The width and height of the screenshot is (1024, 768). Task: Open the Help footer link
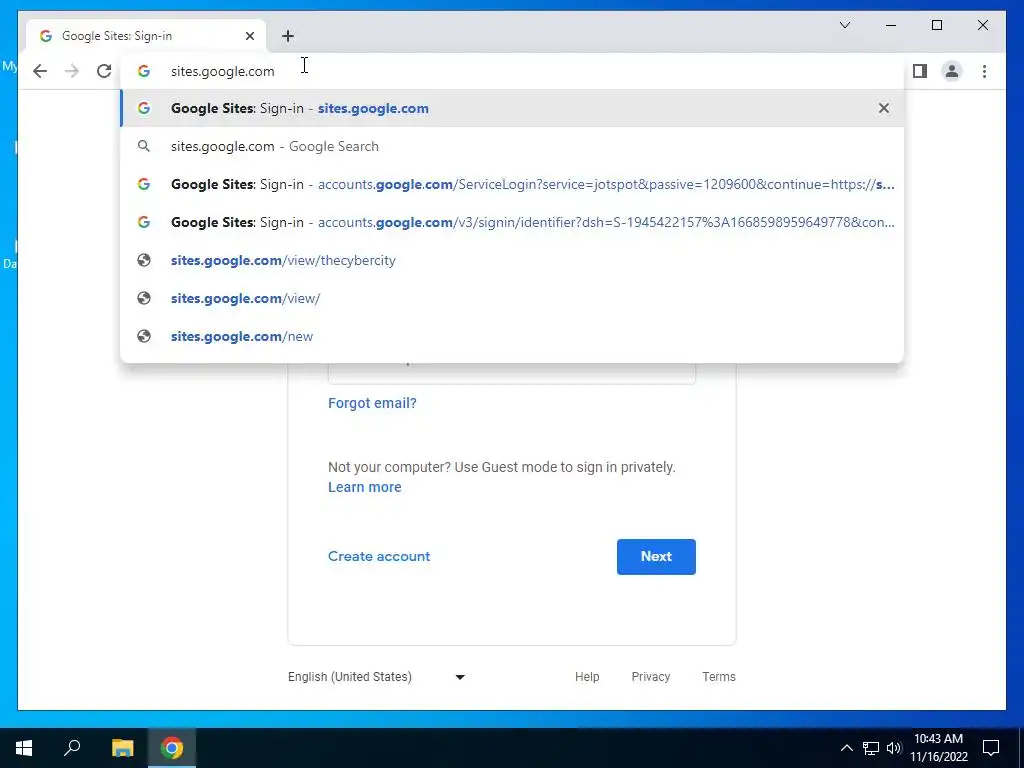click(x=587, y=677)
